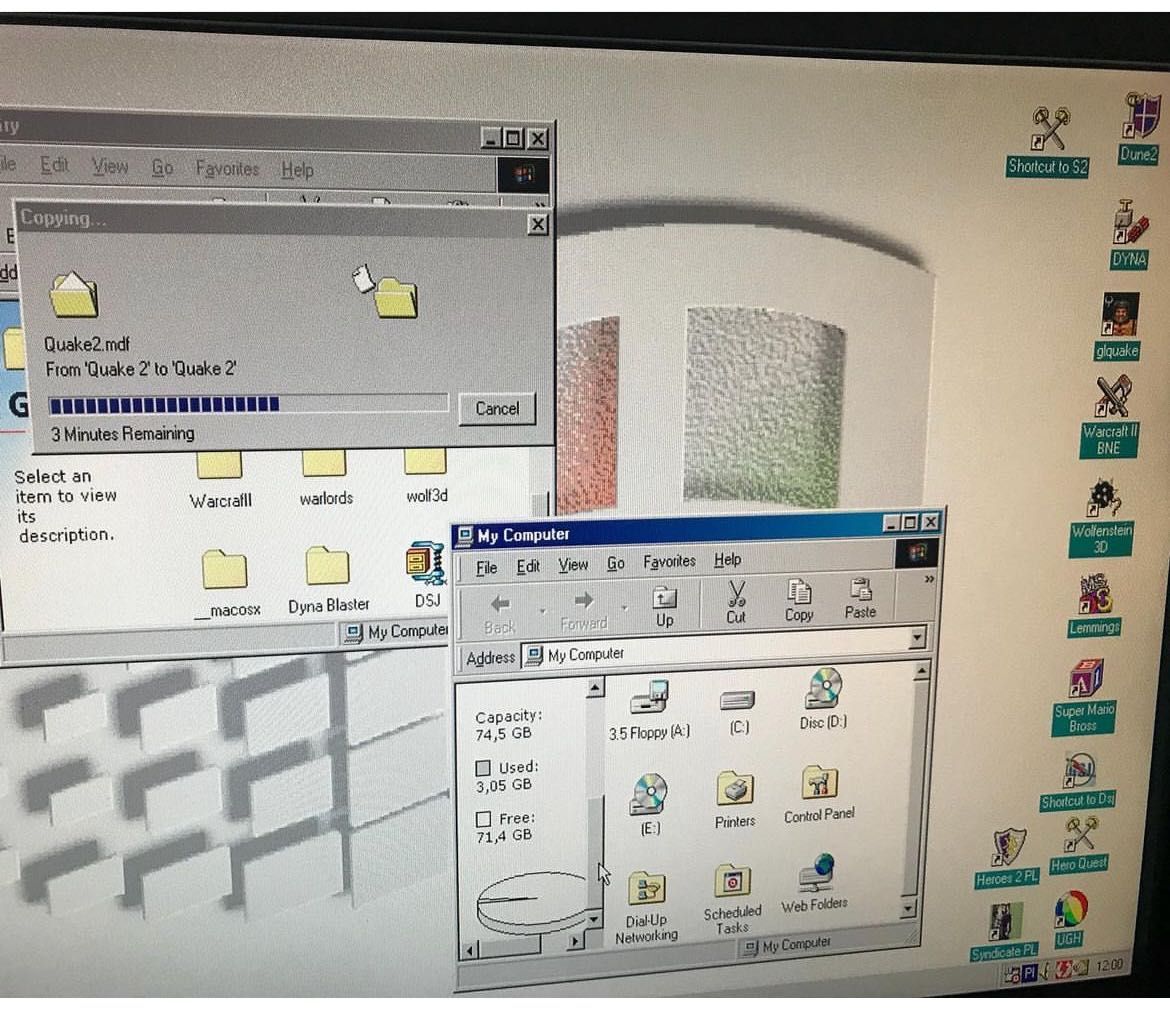The image size is (1170, 1016).
Task: Click the Used 3,05 GB legend
Action: pyautogui.click(x=507, y=776)
